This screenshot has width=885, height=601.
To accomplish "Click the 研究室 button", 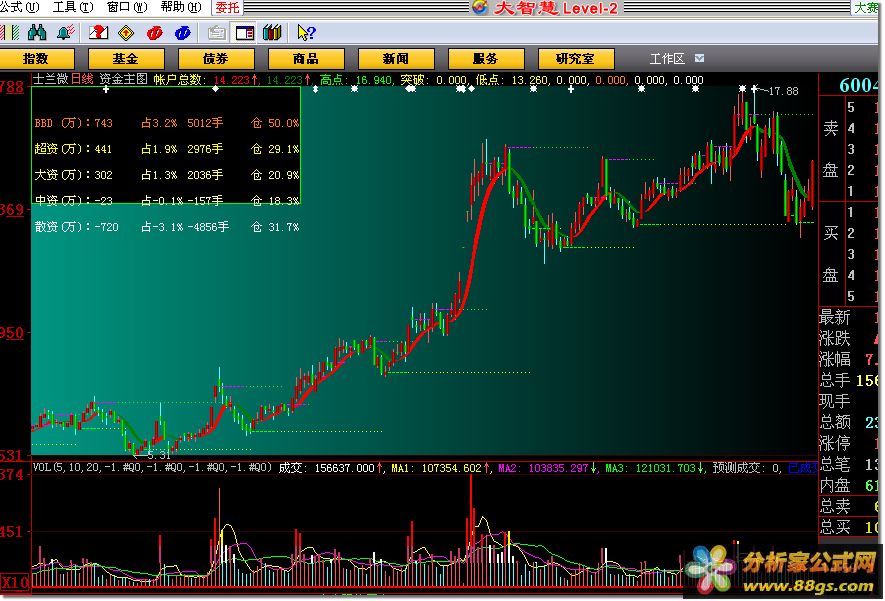I will point(576,58).
